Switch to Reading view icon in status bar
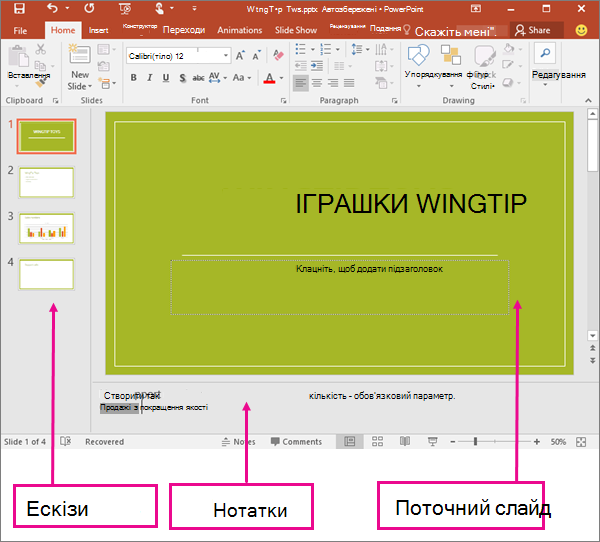This screenshot has width=600, height=542. (x=405, y=441)
